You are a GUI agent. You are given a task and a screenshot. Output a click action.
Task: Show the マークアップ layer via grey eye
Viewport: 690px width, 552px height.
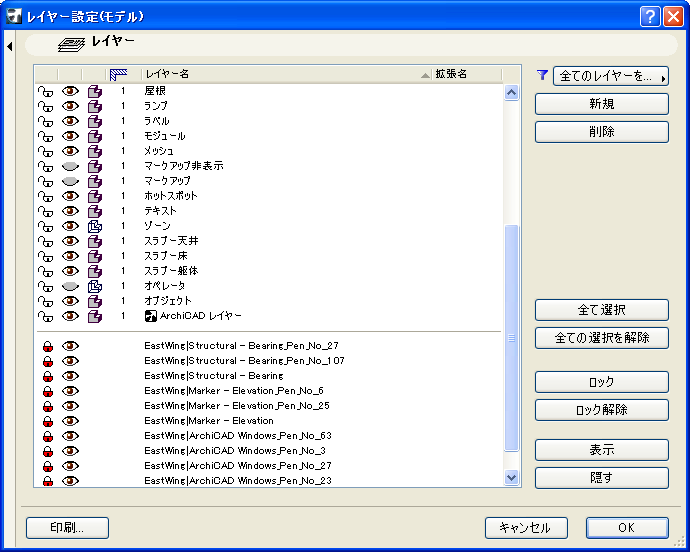70,181
